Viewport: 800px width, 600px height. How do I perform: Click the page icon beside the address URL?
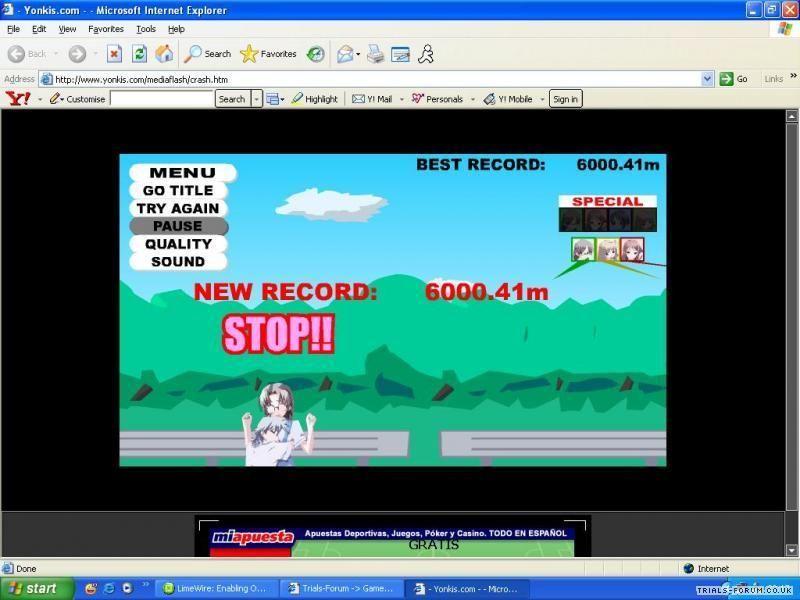tap(46, 79)
